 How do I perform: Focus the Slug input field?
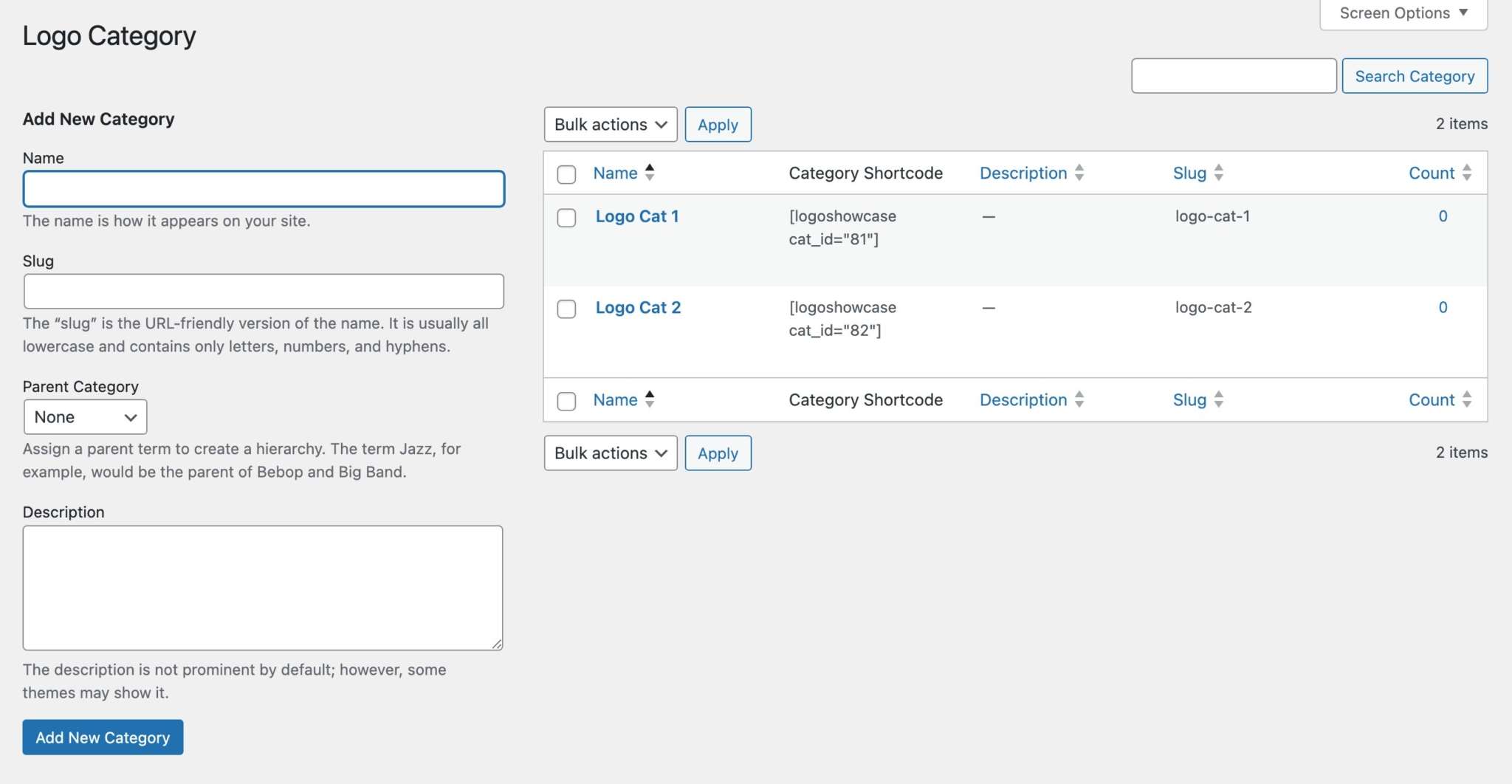point(264,292)
